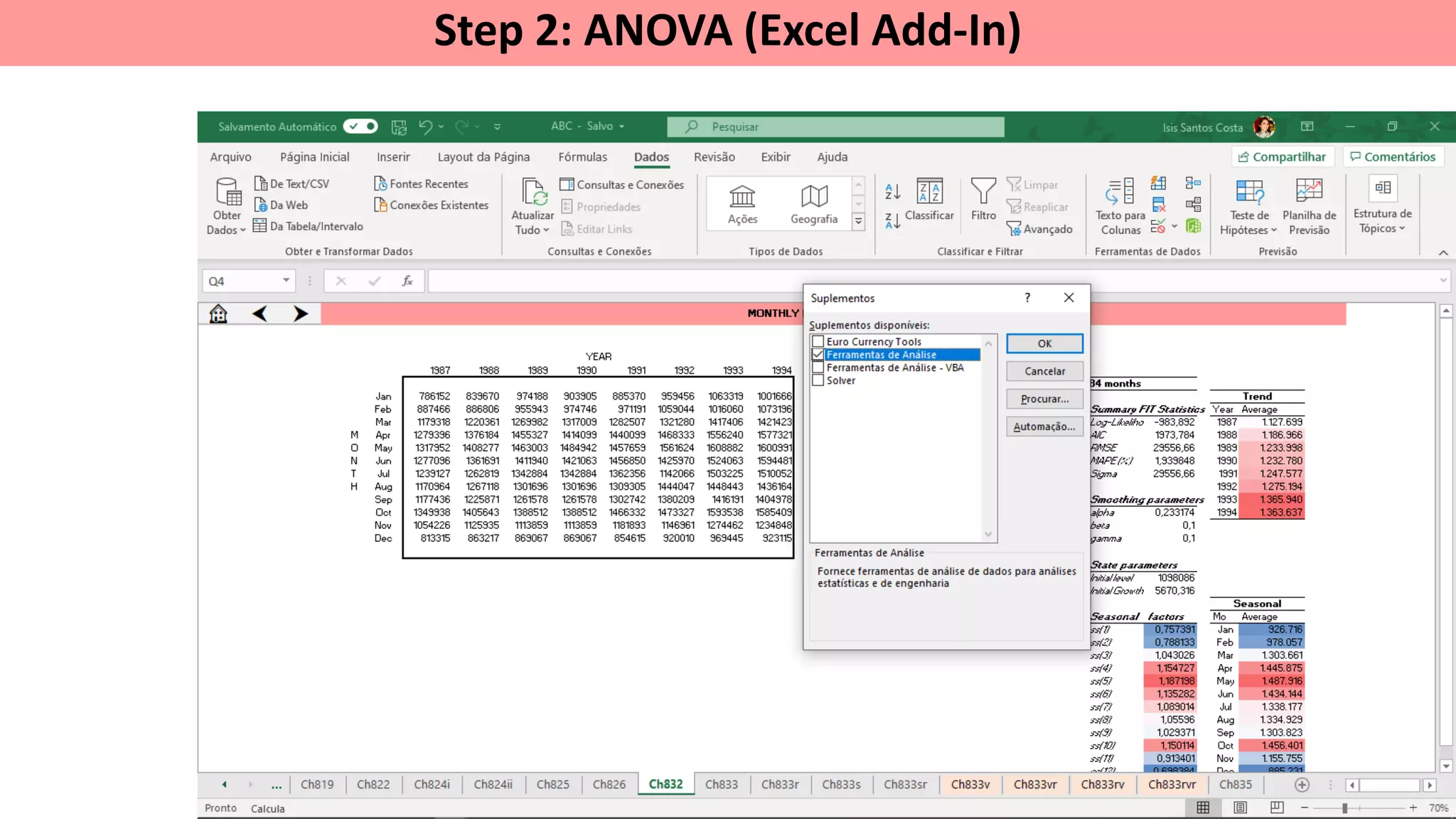Click the home icon above the sheet

[x=218, y=314]
